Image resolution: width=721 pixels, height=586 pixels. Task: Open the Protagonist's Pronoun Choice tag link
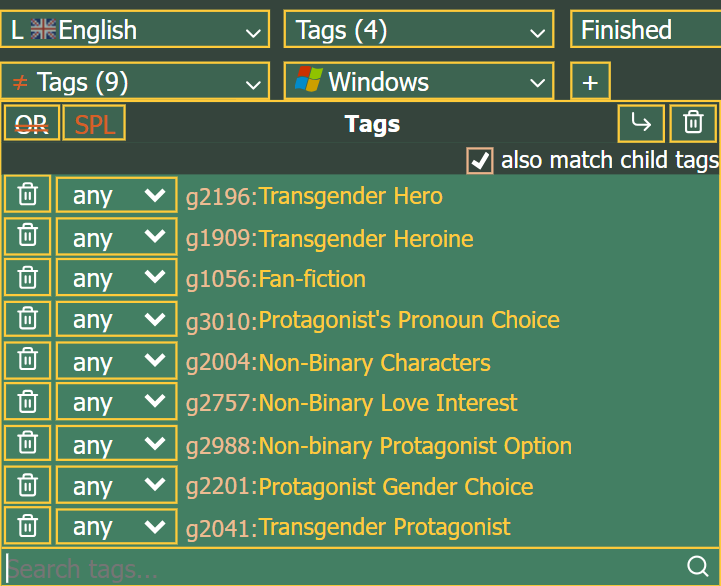pyautogui.click(x=408, y=320)
